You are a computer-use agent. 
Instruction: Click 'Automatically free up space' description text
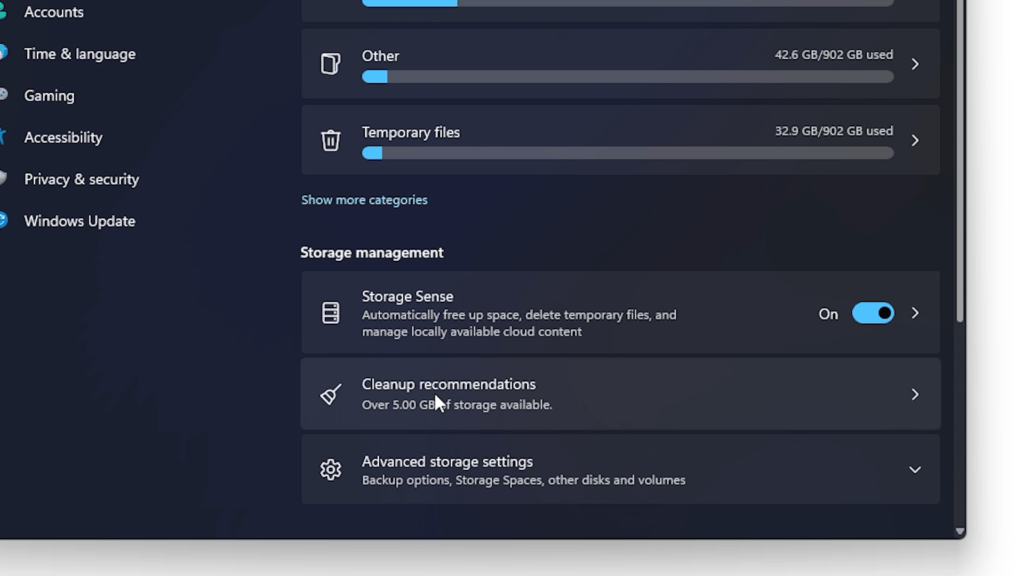(x=519, y=323)
